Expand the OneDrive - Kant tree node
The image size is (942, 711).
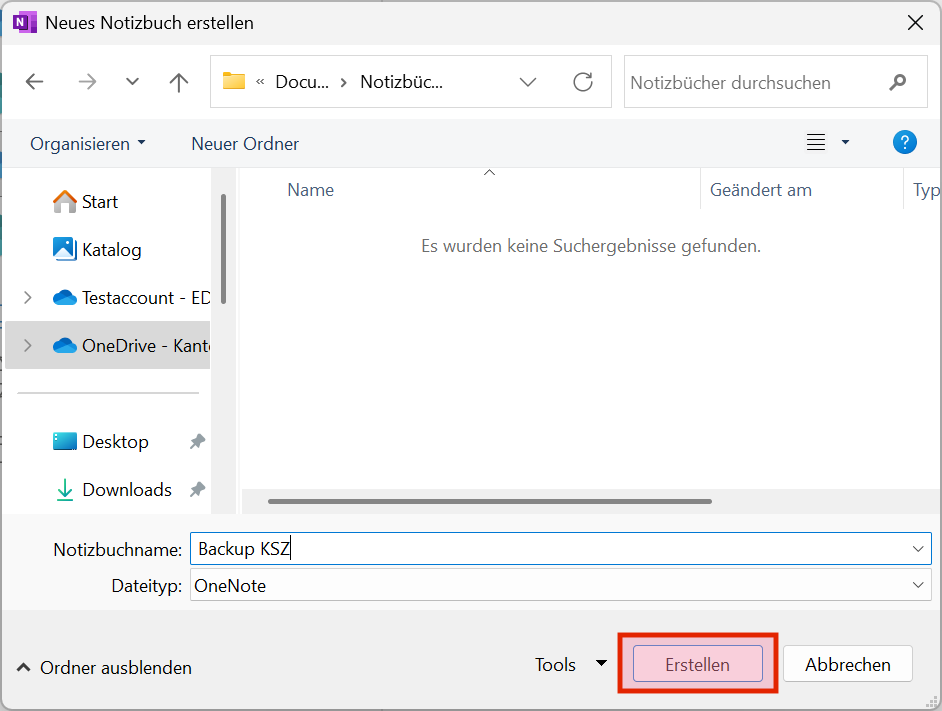click(27, 346)
